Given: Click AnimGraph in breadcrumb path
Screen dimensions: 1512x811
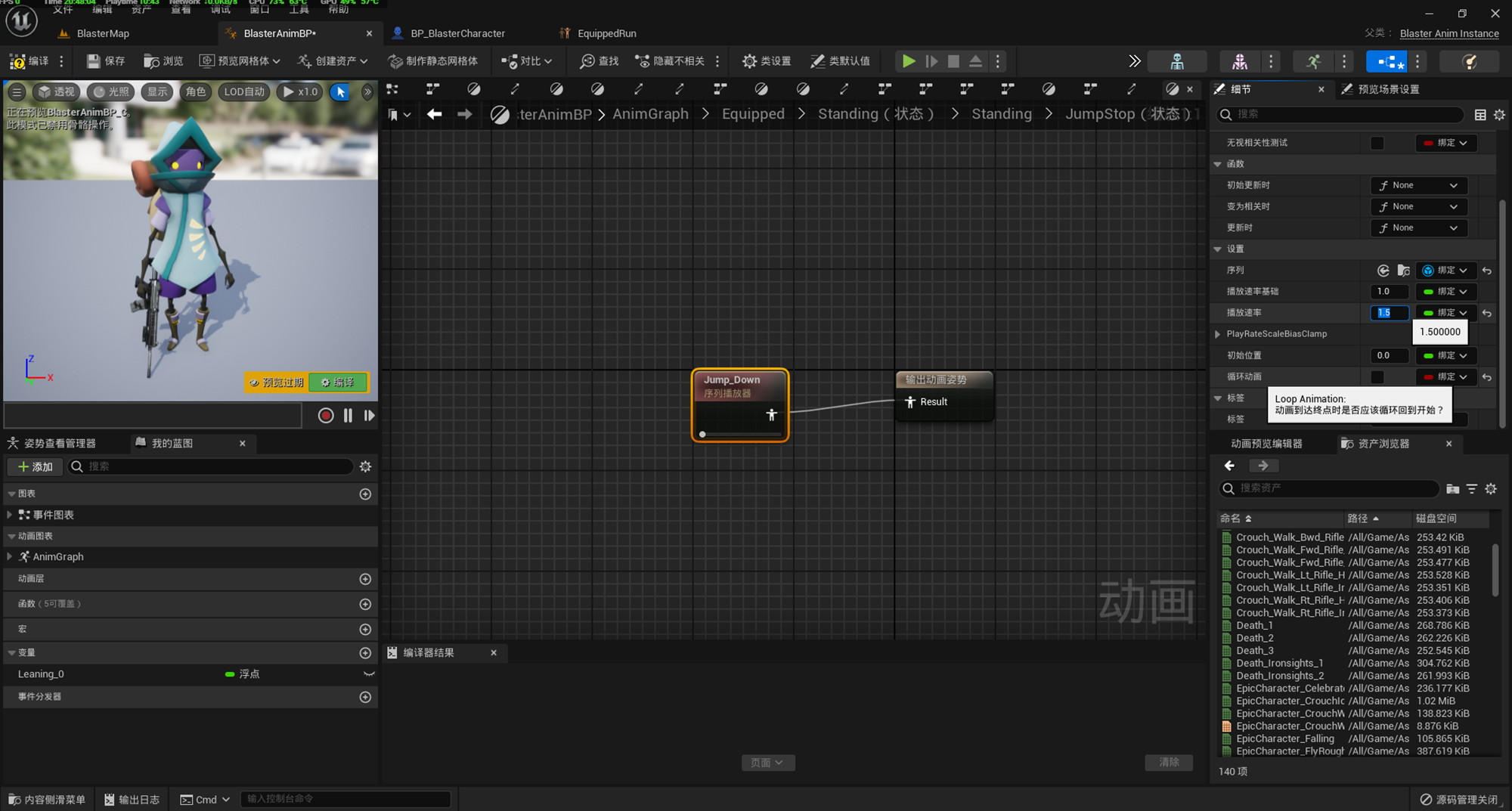Looking at the screenshot, I should click(650, 114).
